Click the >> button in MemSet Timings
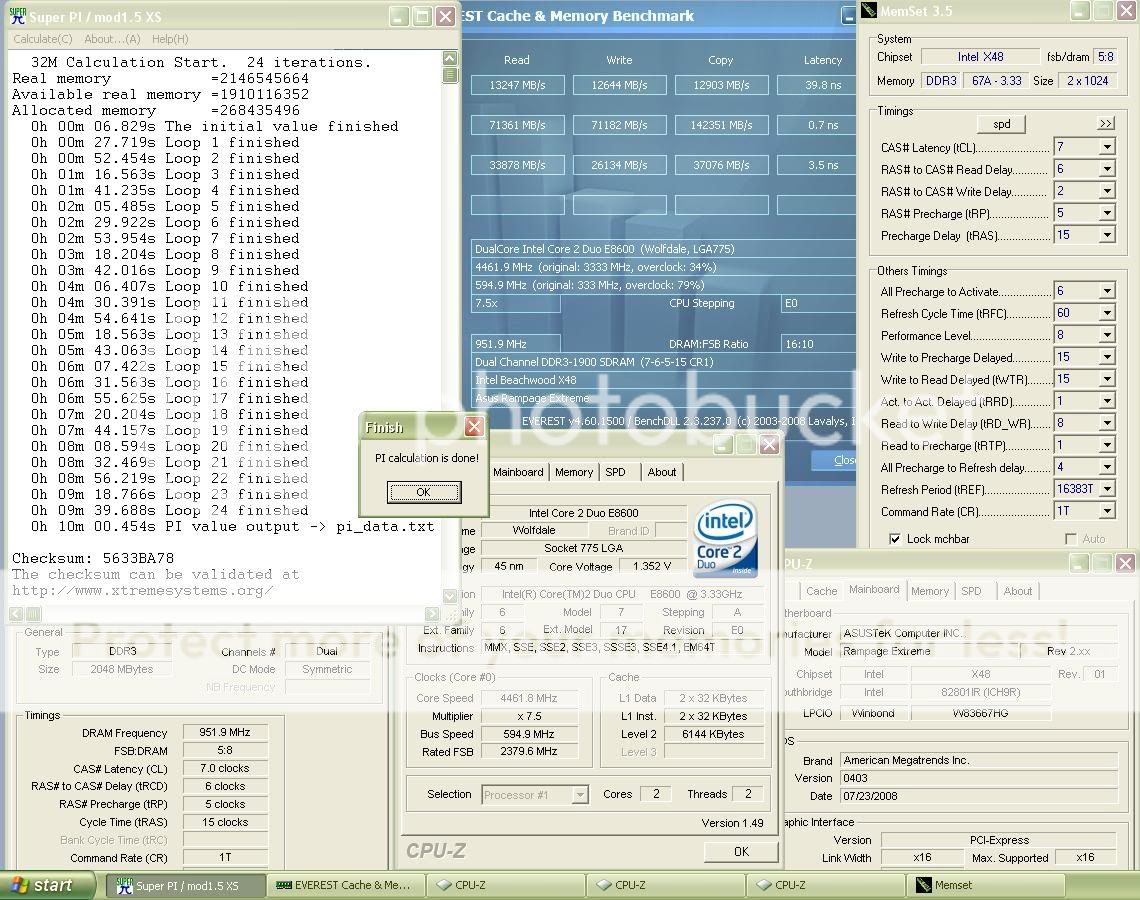1140x900 pixels. pos(1106,124)
